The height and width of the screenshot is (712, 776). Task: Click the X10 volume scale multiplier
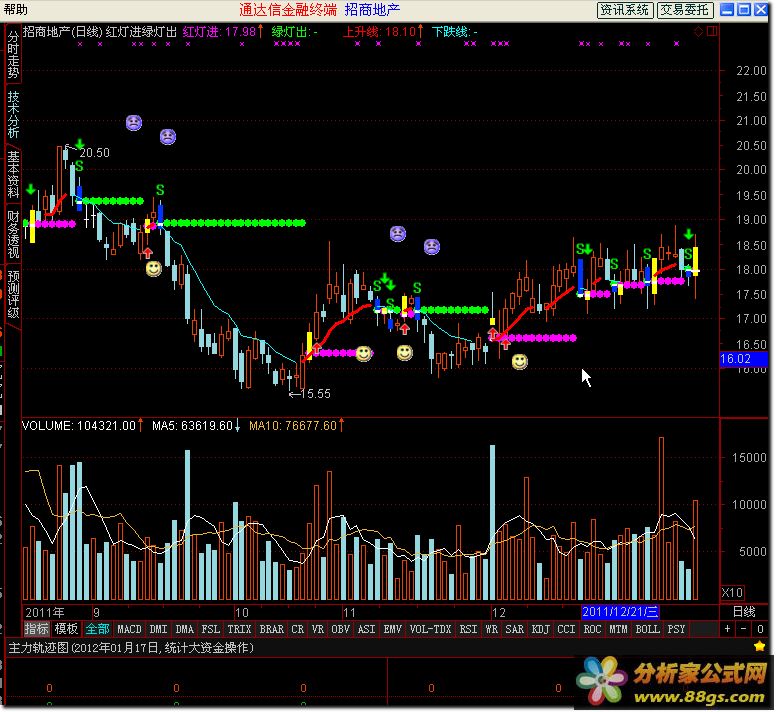pyautogui.click(x=732, y=592)
